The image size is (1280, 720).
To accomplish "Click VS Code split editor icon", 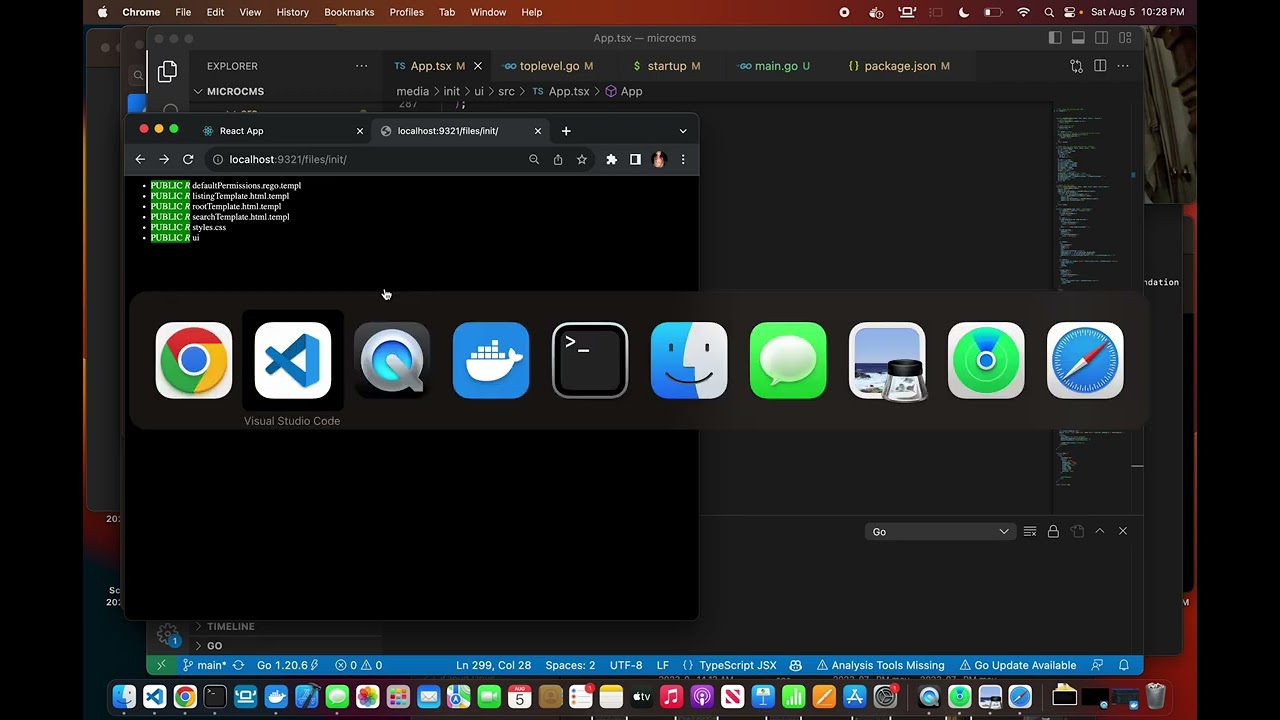I will point(1100,66).
